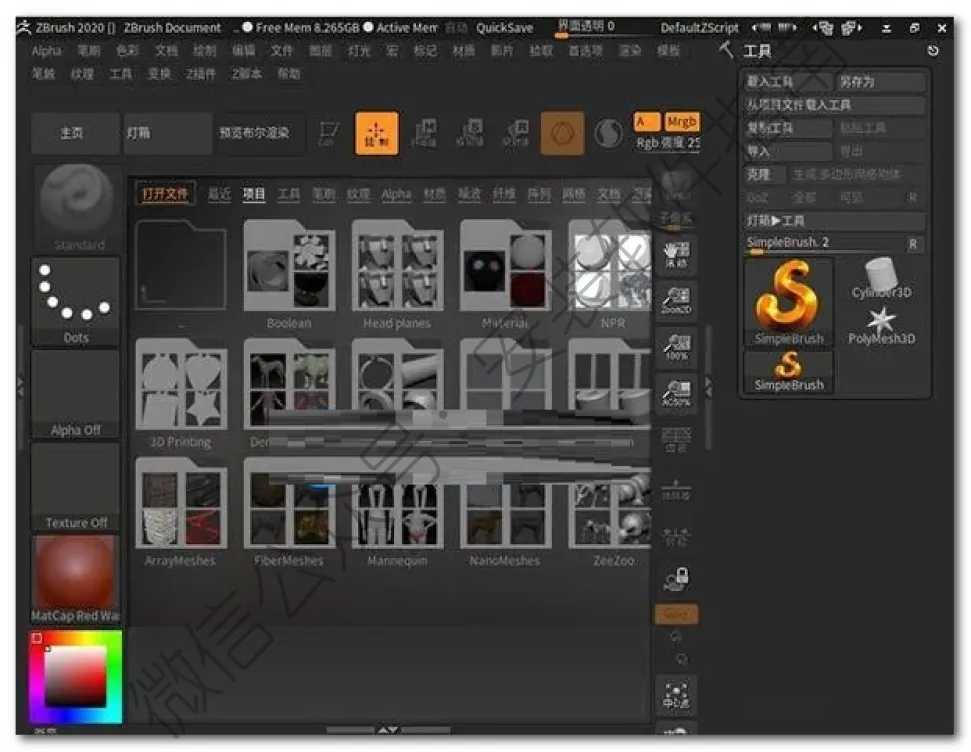Click the DefaultZScript button
The width and height of the screenshot is (971, 752).
(x=699, y=28)
